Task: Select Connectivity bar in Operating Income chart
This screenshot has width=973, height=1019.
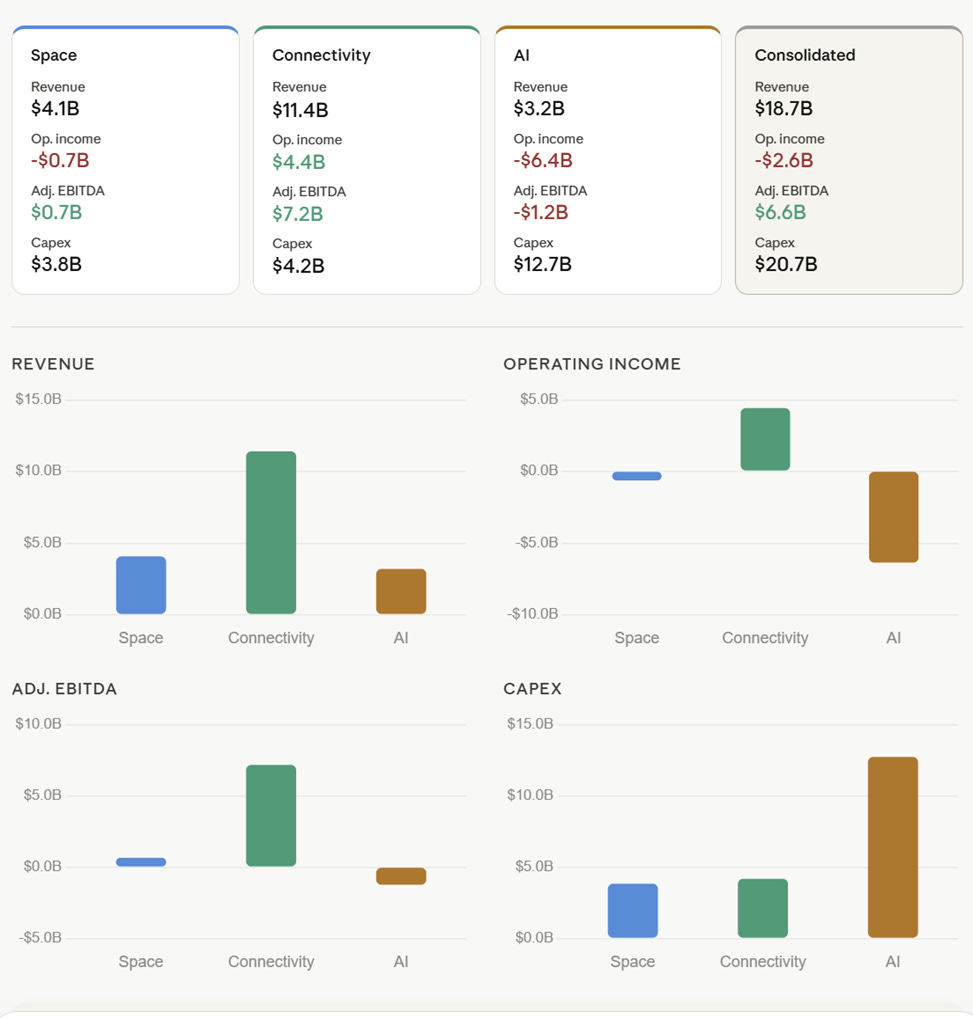Action: tap(765, 439)
